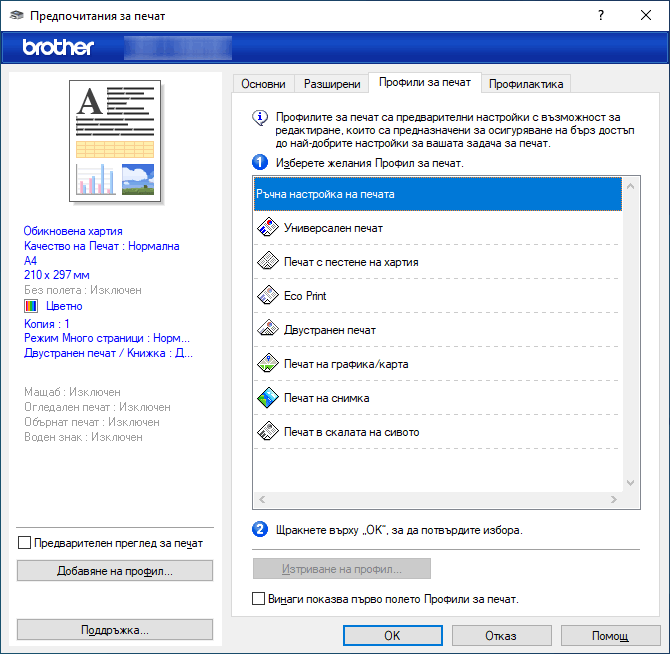Pick the Печат на графика/карта icon
The height and width of the screenshot is (654, 670).
[x=268, y=363]
